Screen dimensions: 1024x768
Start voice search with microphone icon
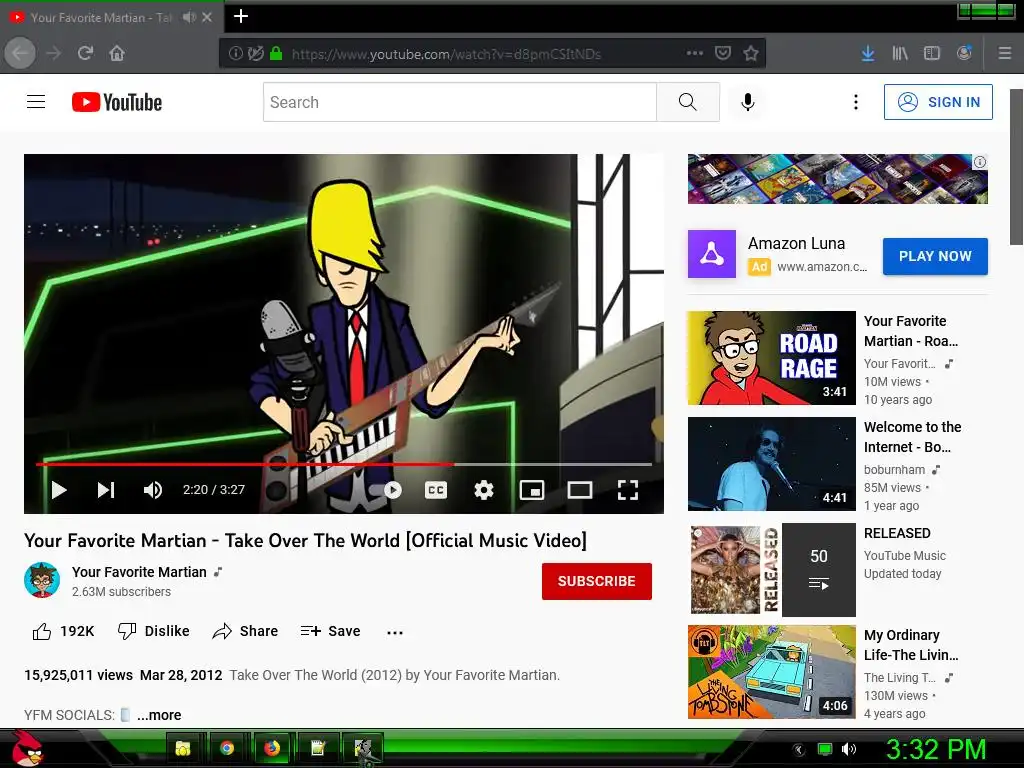[x=748, y=102]
